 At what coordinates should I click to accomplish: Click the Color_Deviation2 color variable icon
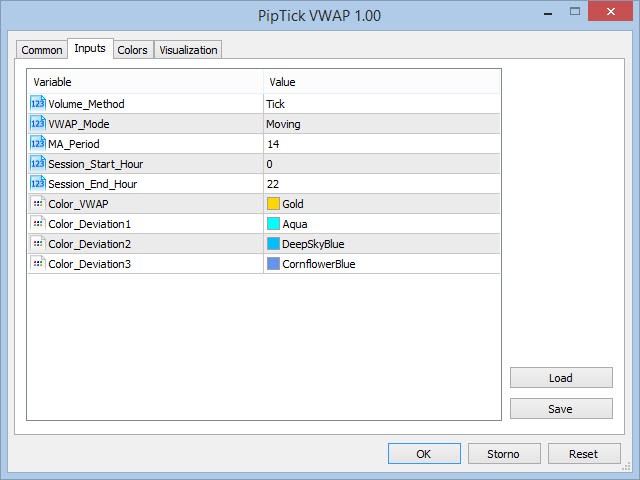(38, 243)
